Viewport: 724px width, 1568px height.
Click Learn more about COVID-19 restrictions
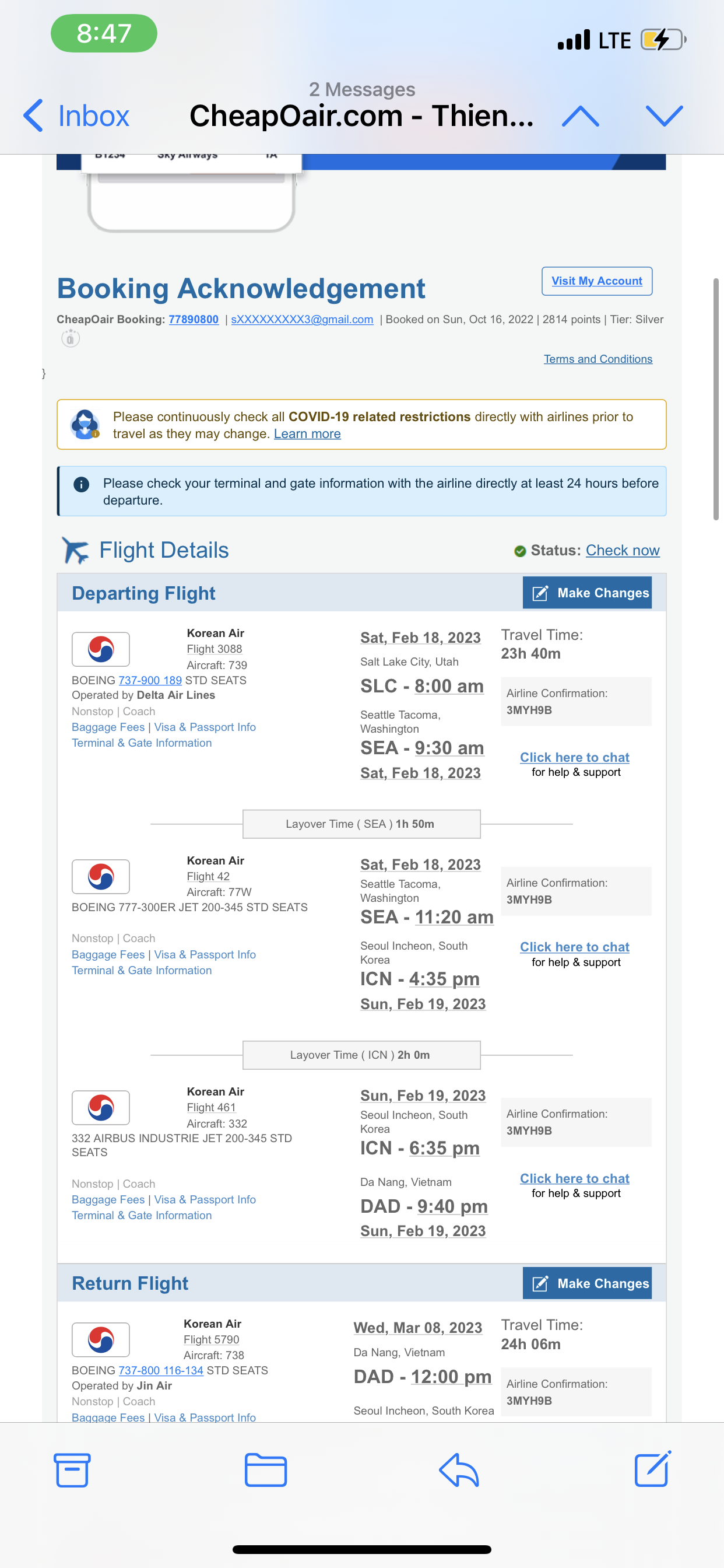[x=307, y=434]
